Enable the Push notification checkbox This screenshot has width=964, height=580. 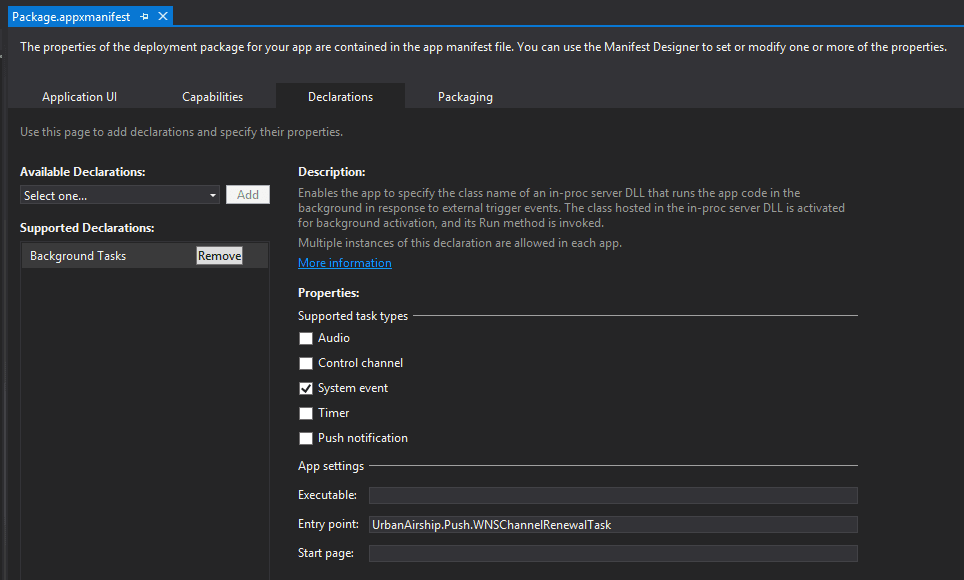[306, 438]
